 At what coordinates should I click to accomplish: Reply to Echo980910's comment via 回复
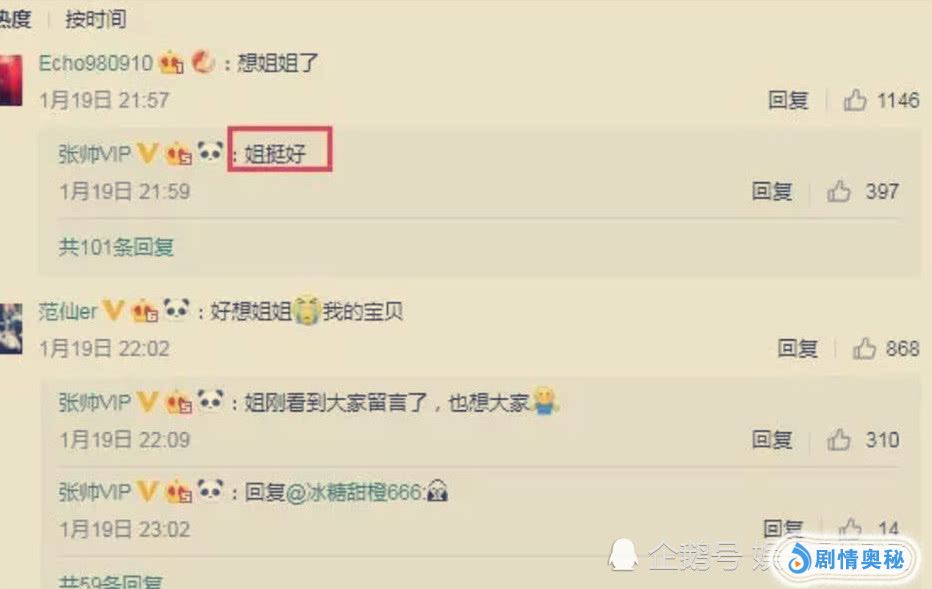point(788,100)
